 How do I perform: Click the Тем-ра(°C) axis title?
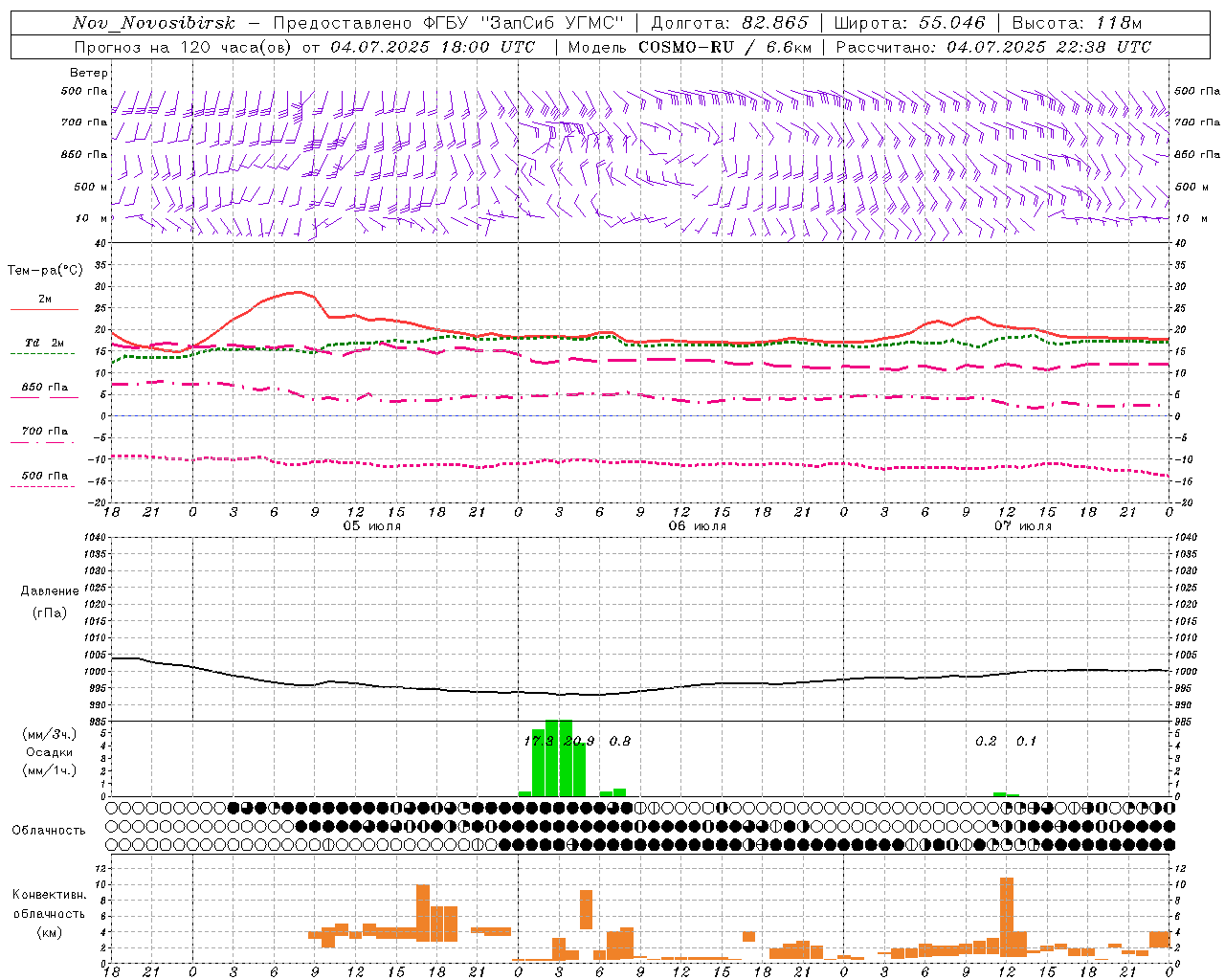tap(45, 271)
